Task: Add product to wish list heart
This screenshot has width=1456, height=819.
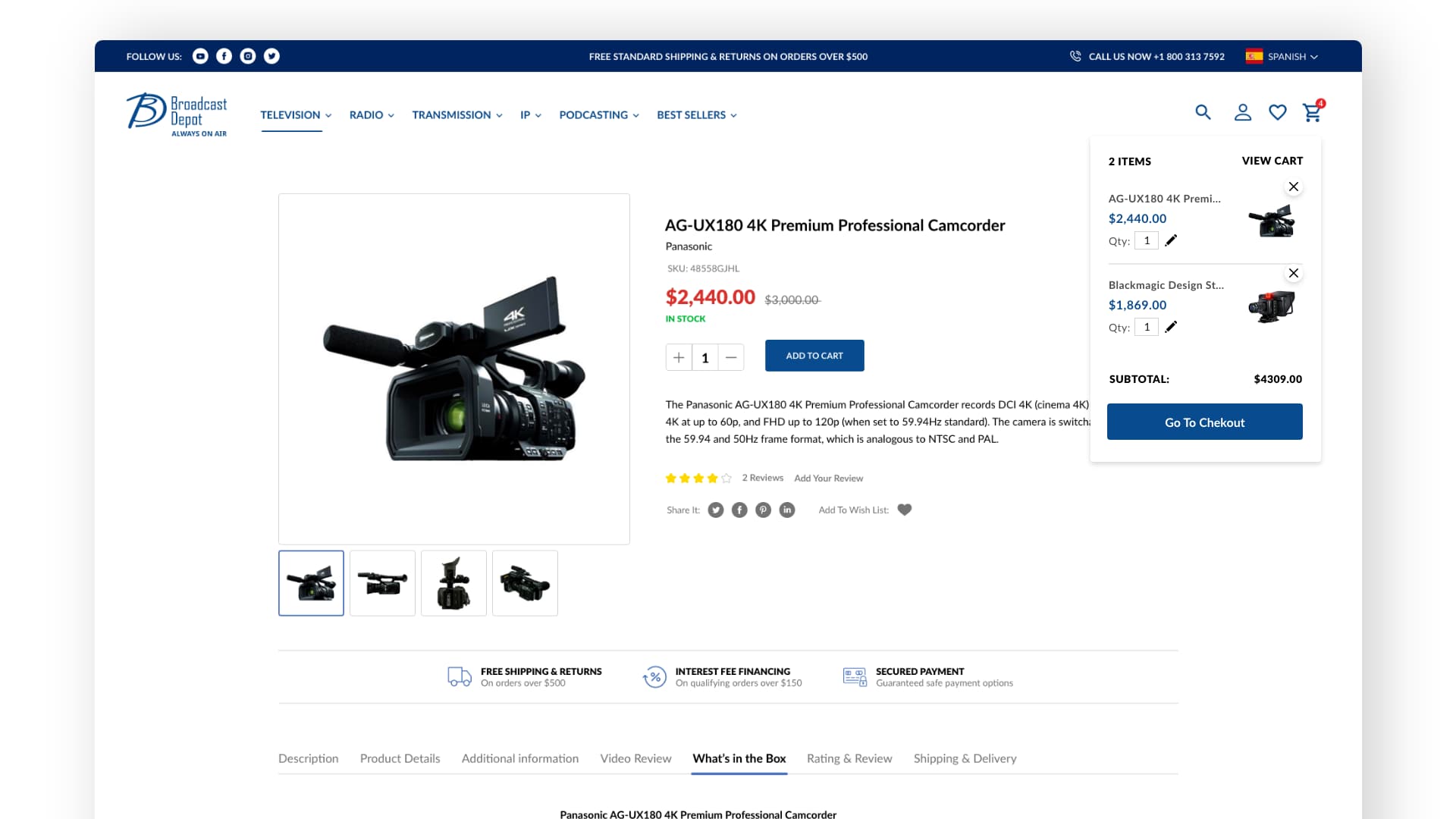Action: (905, 510)
